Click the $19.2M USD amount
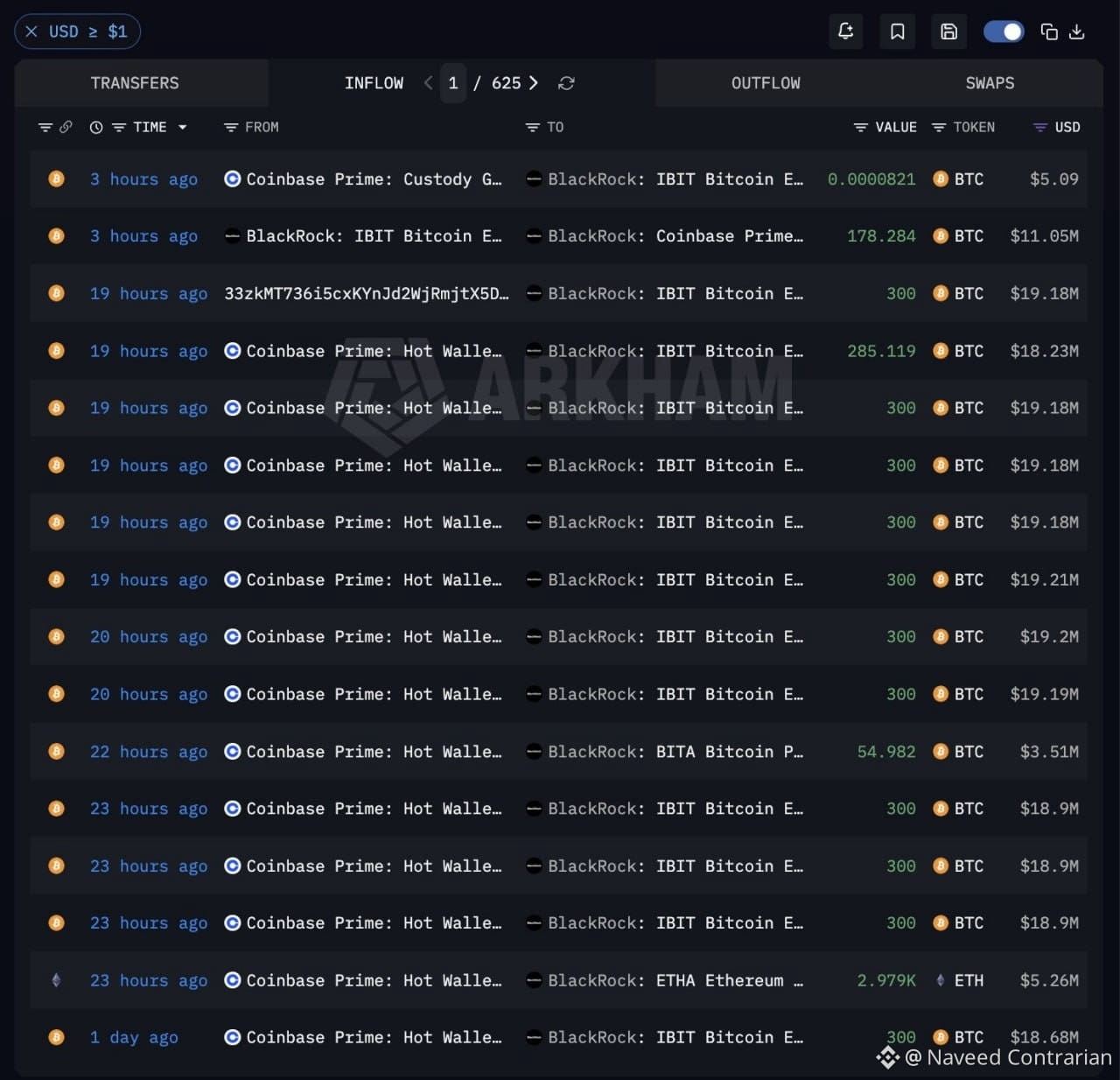This screenshot has width=1120, height=1080. (x=1049, y=636)
